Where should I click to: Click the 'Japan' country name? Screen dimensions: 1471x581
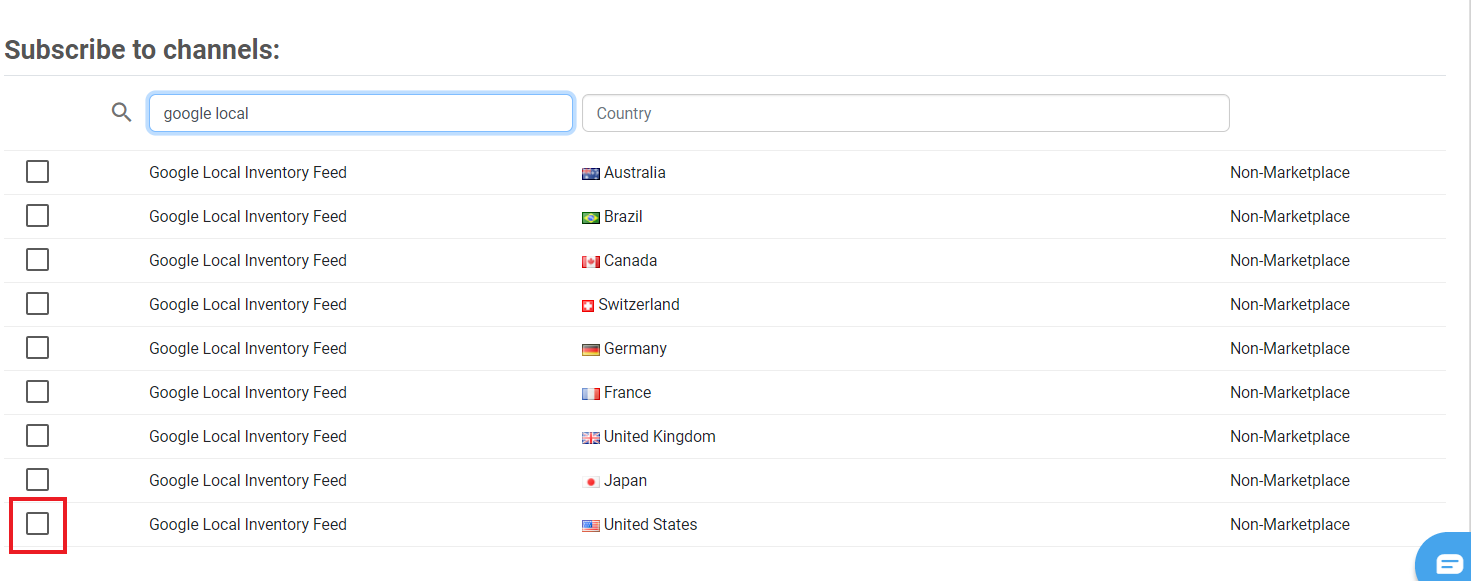[626, 480]
